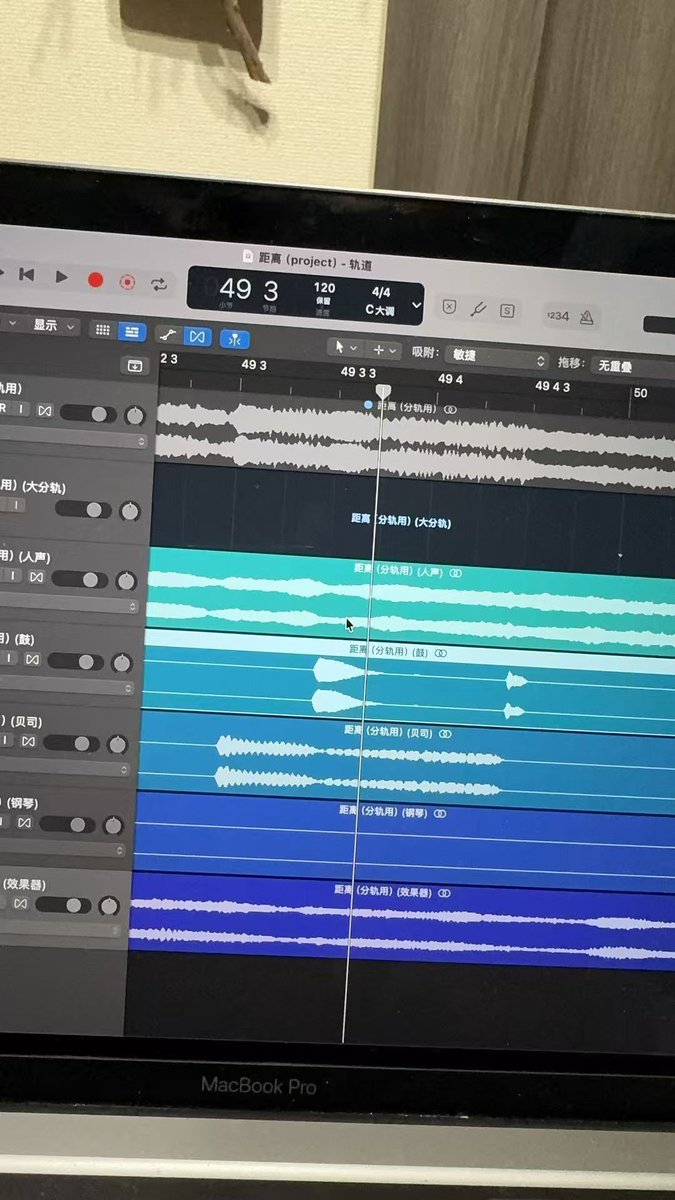The height and width of the screenshot is (1200, 675).
Task: Toggle input monitoring on the 鼓 track
Action: coord(9,657)
